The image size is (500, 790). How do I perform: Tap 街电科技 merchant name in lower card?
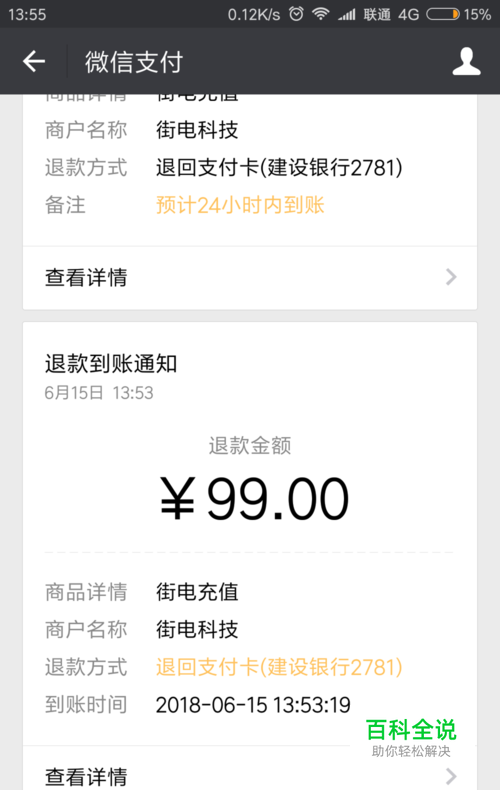(x=197, y=630)
